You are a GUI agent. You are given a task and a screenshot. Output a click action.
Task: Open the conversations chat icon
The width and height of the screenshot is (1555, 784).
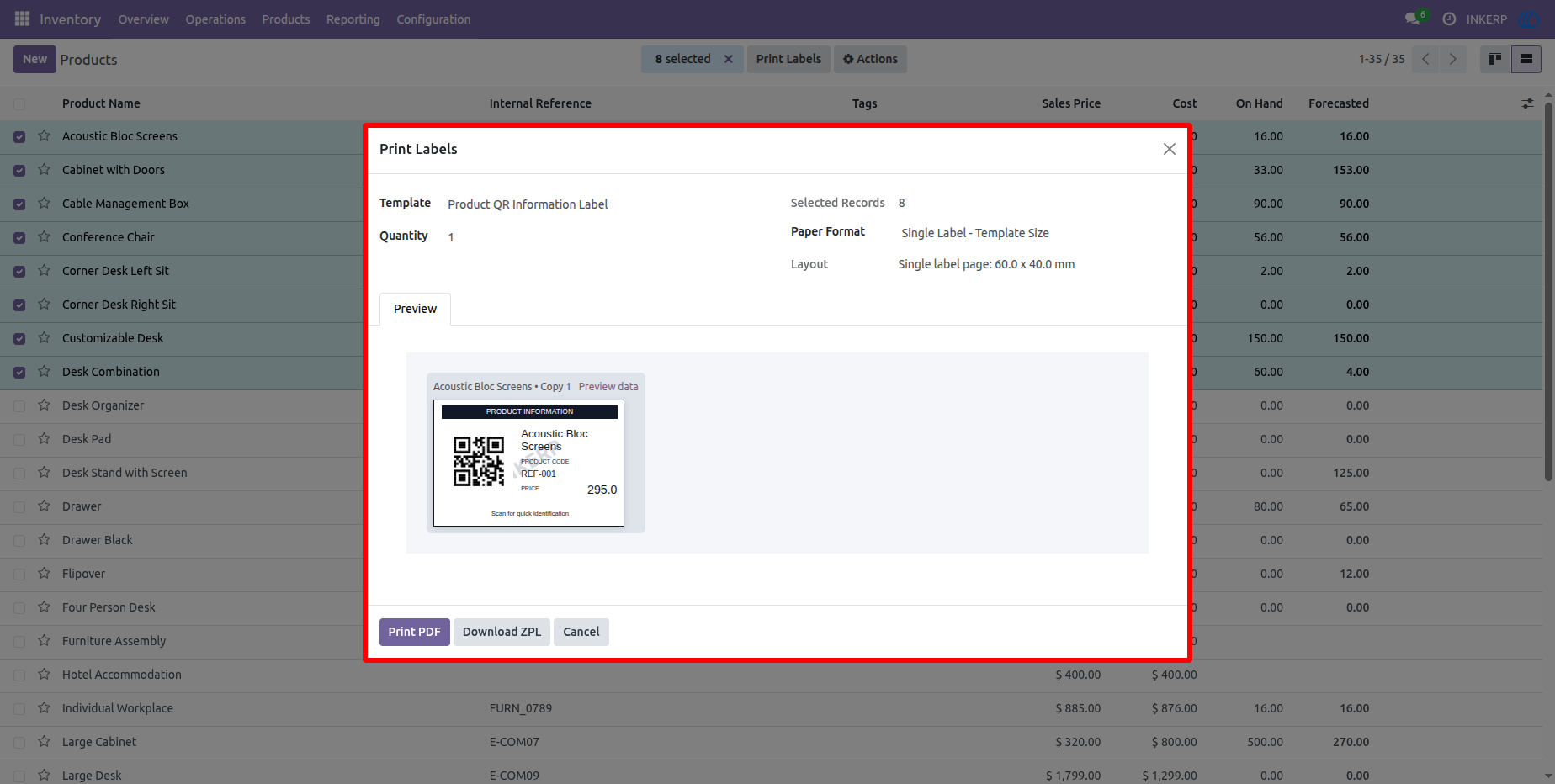(x=1412, y=19)
